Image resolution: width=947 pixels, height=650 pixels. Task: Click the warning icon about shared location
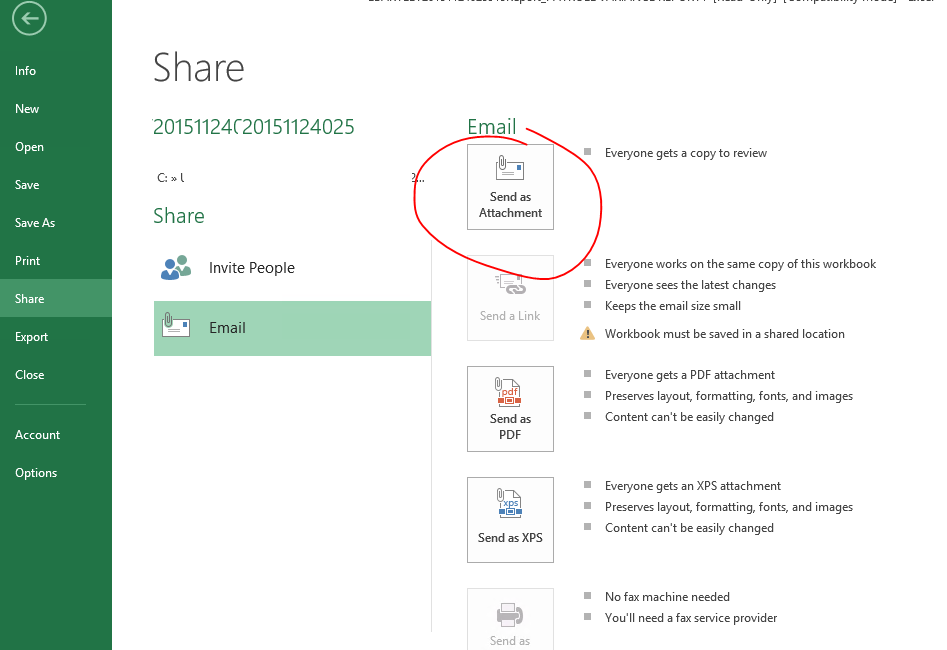(x=585, y=334)
